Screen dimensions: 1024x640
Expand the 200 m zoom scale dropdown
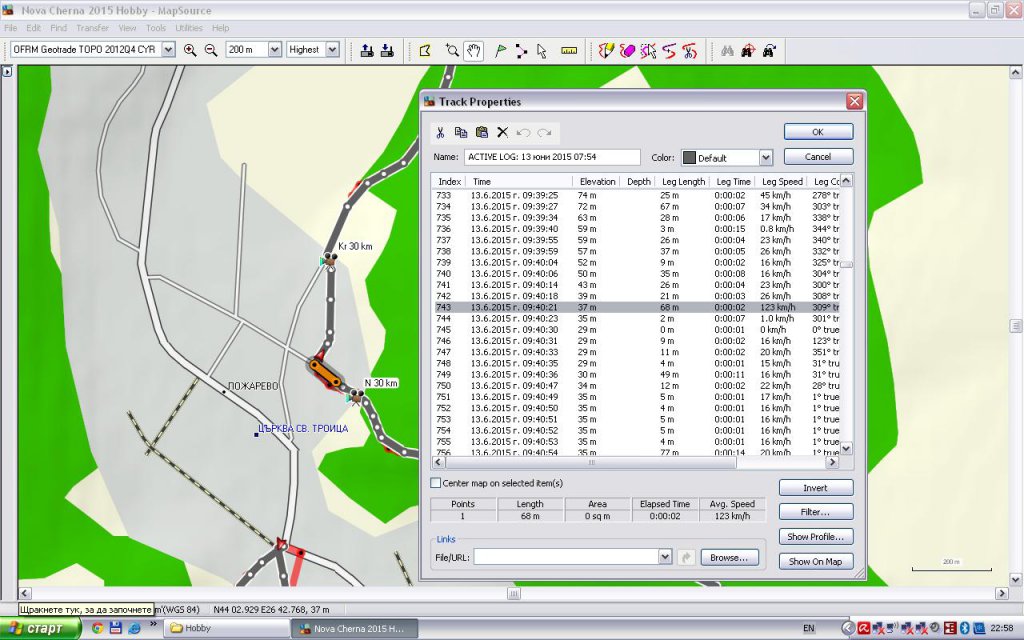pyautogui.click(x=273, y=50)
